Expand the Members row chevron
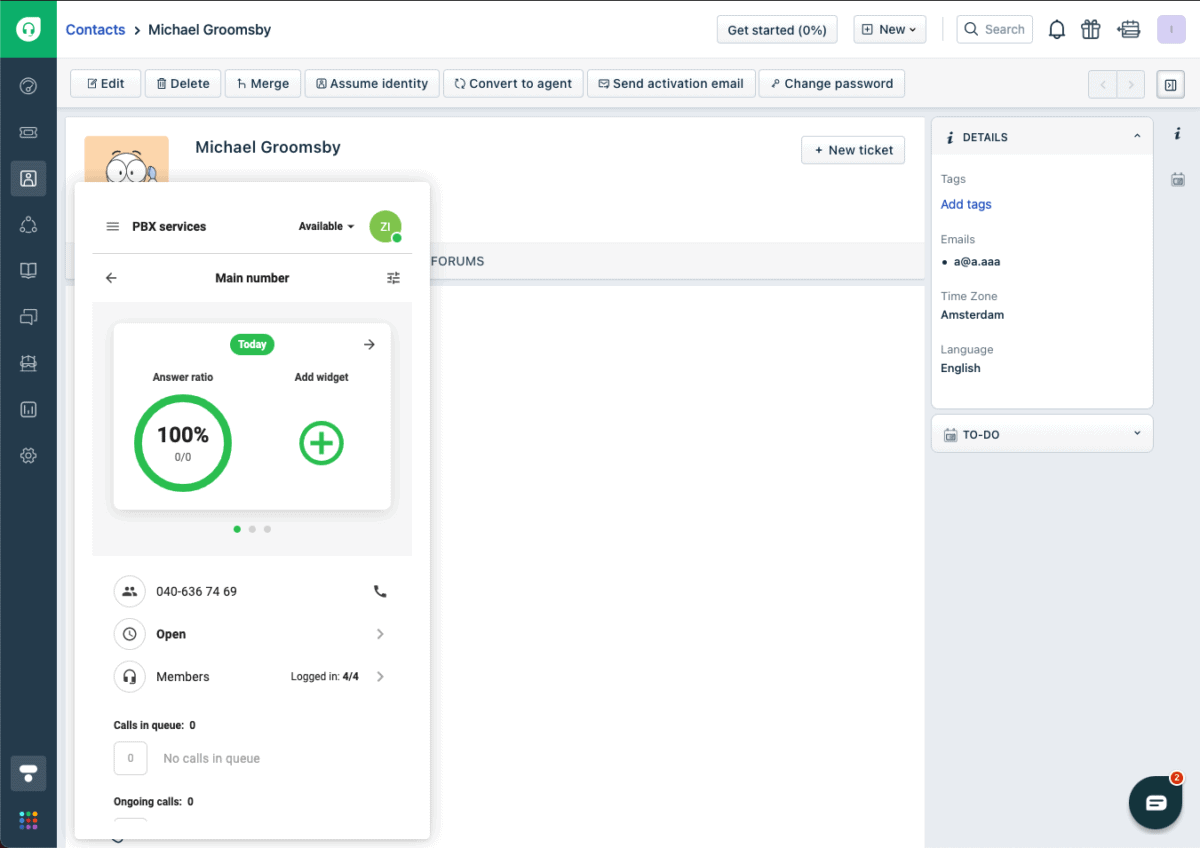The image size is (1200, 848). point(380,677)
